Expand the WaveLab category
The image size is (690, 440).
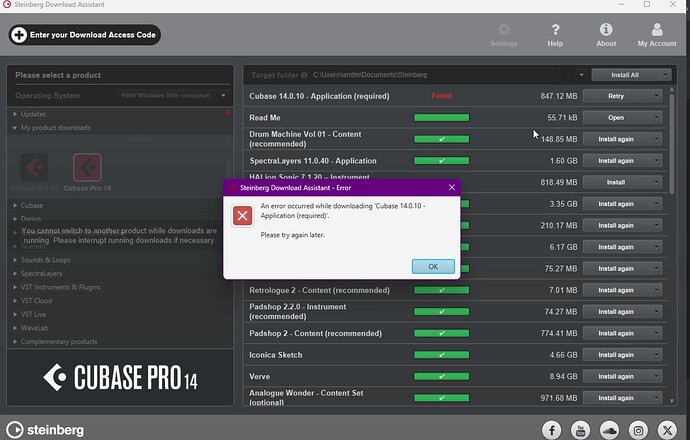pos(15,328)
